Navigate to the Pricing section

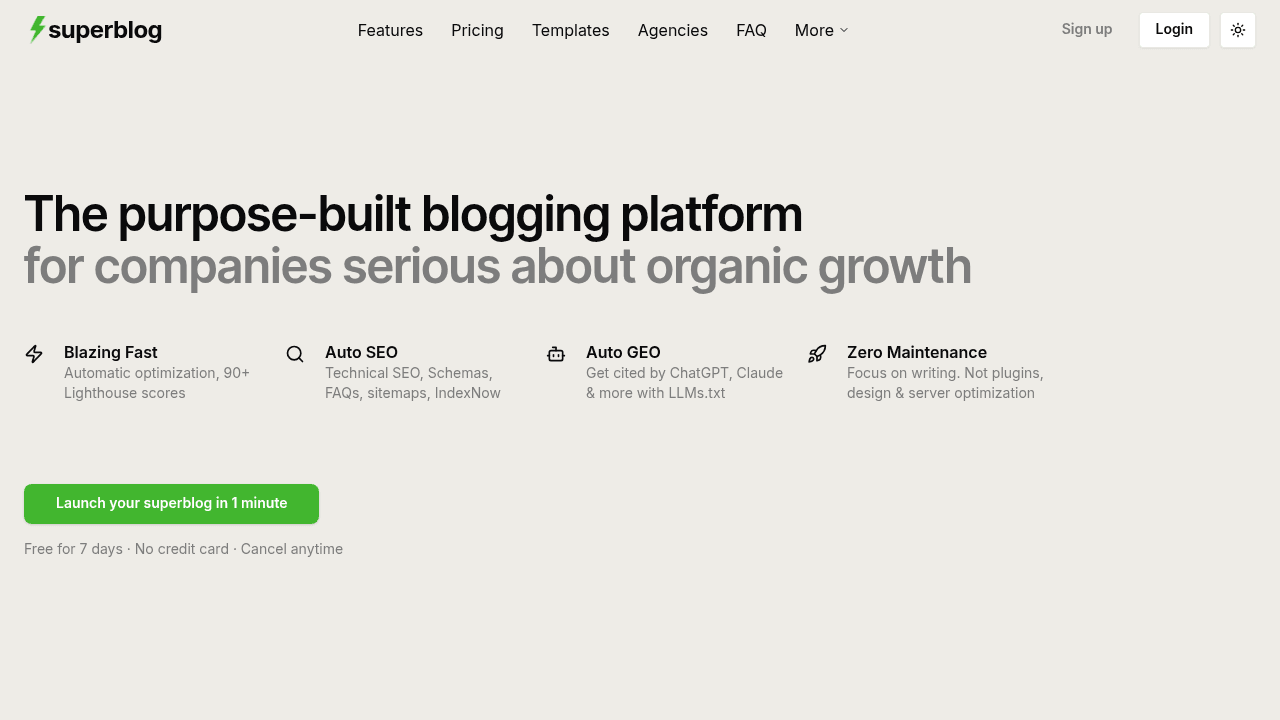click(477, 30)
